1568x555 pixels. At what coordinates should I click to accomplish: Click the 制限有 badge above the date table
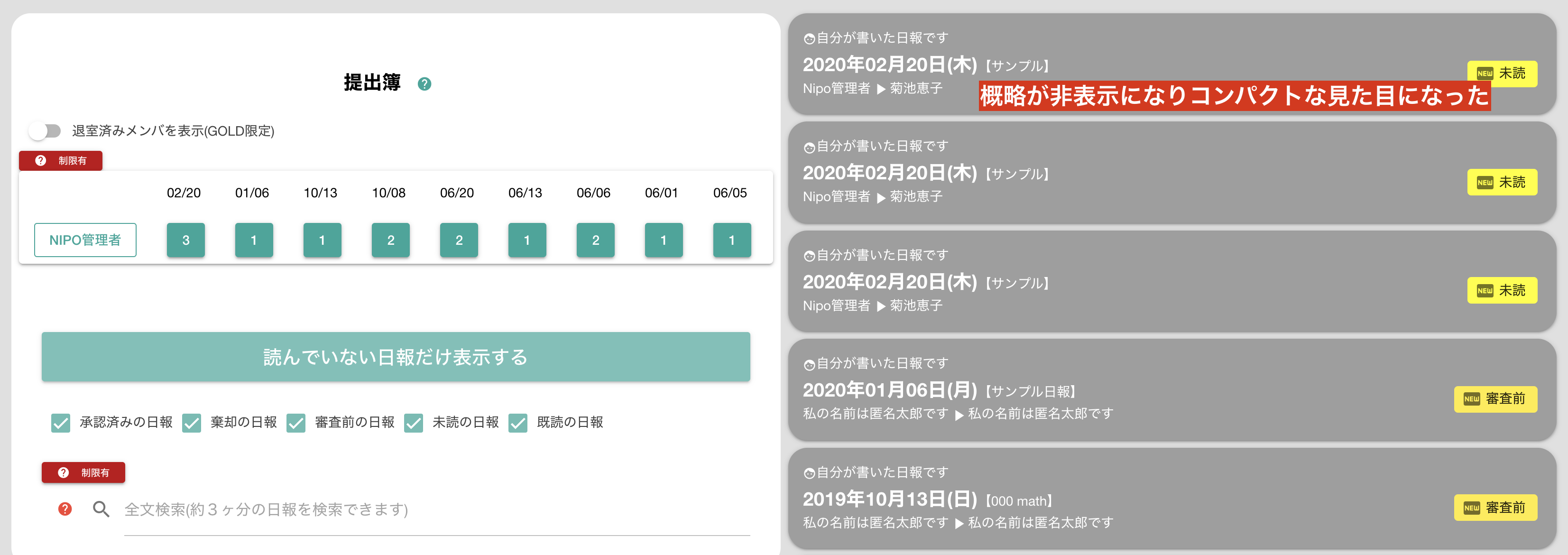tap(61, 161)
